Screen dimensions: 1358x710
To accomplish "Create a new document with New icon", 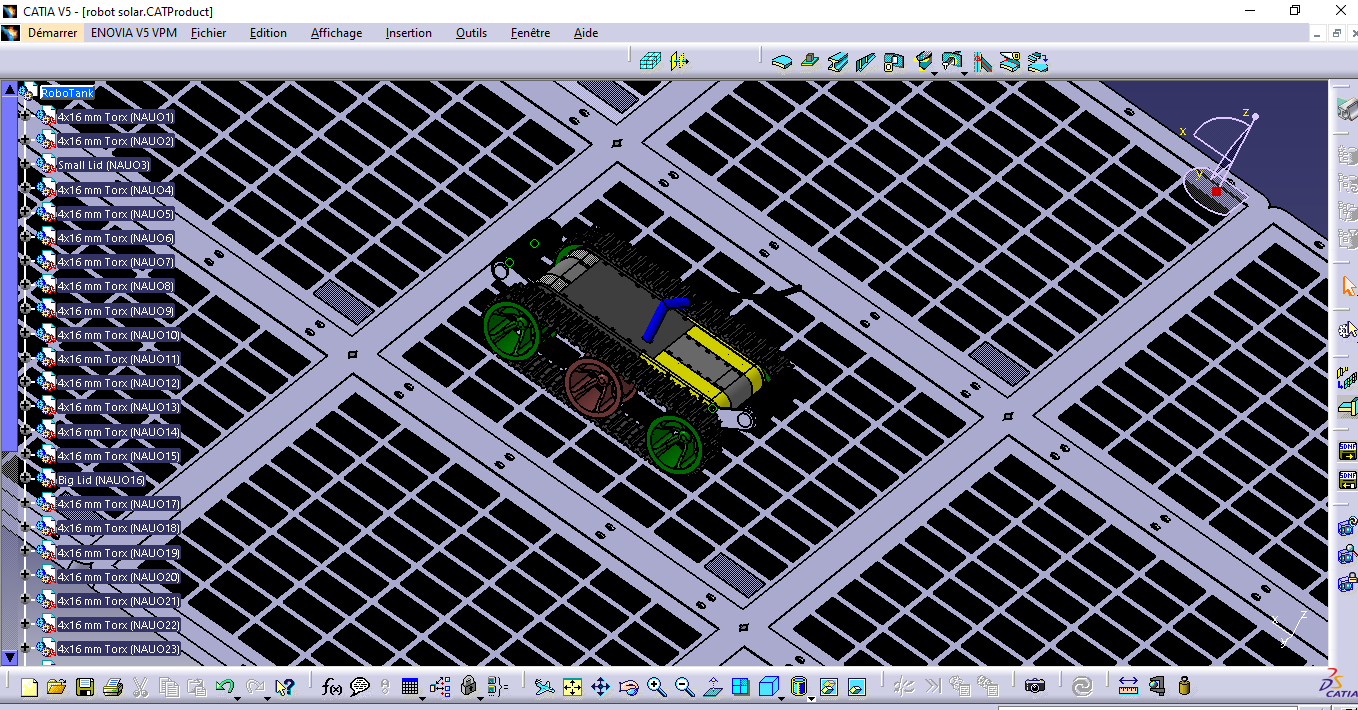I will [29, 687].
